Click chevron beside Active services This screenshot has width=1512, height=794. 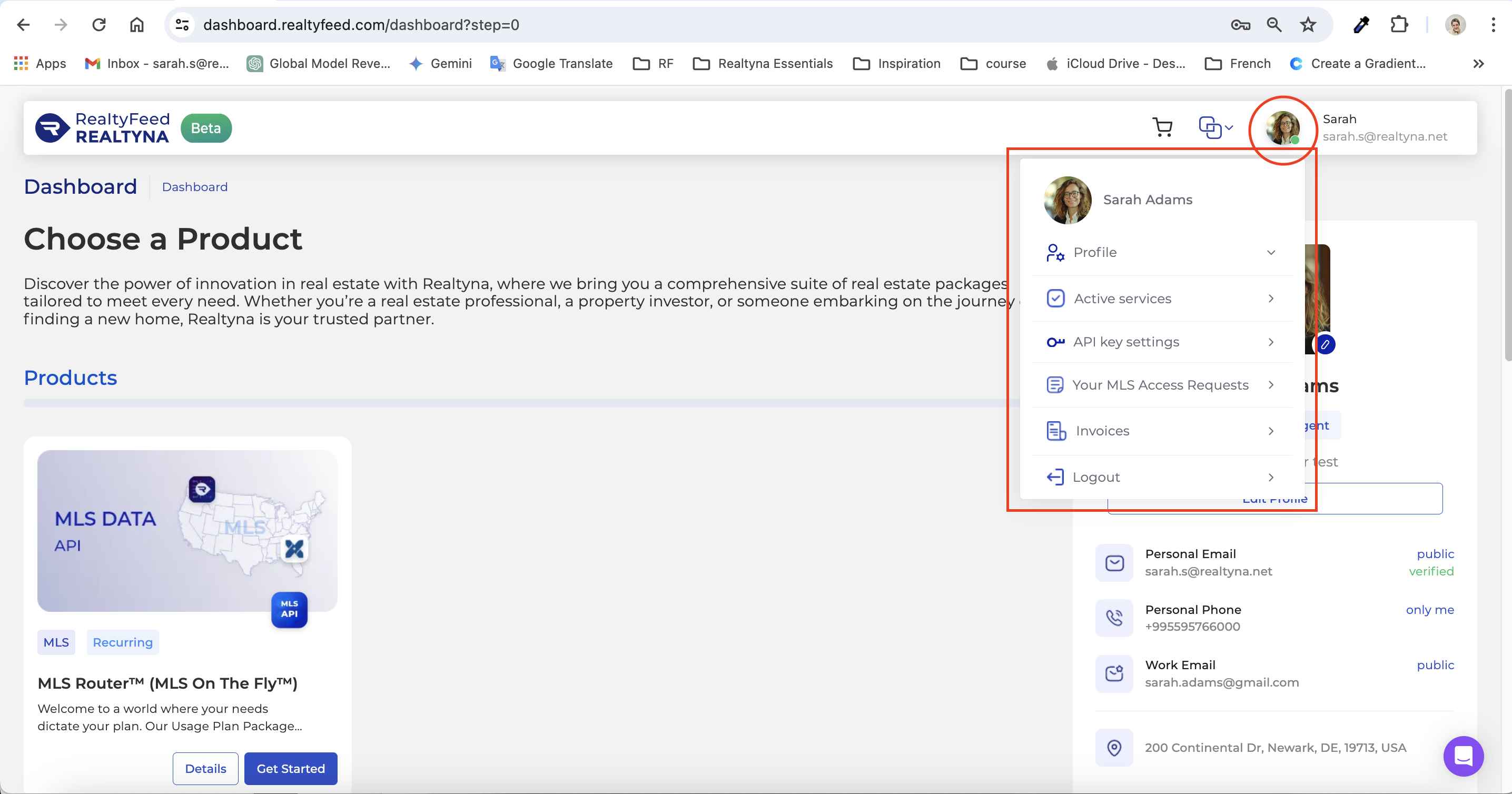[1271, 299]
